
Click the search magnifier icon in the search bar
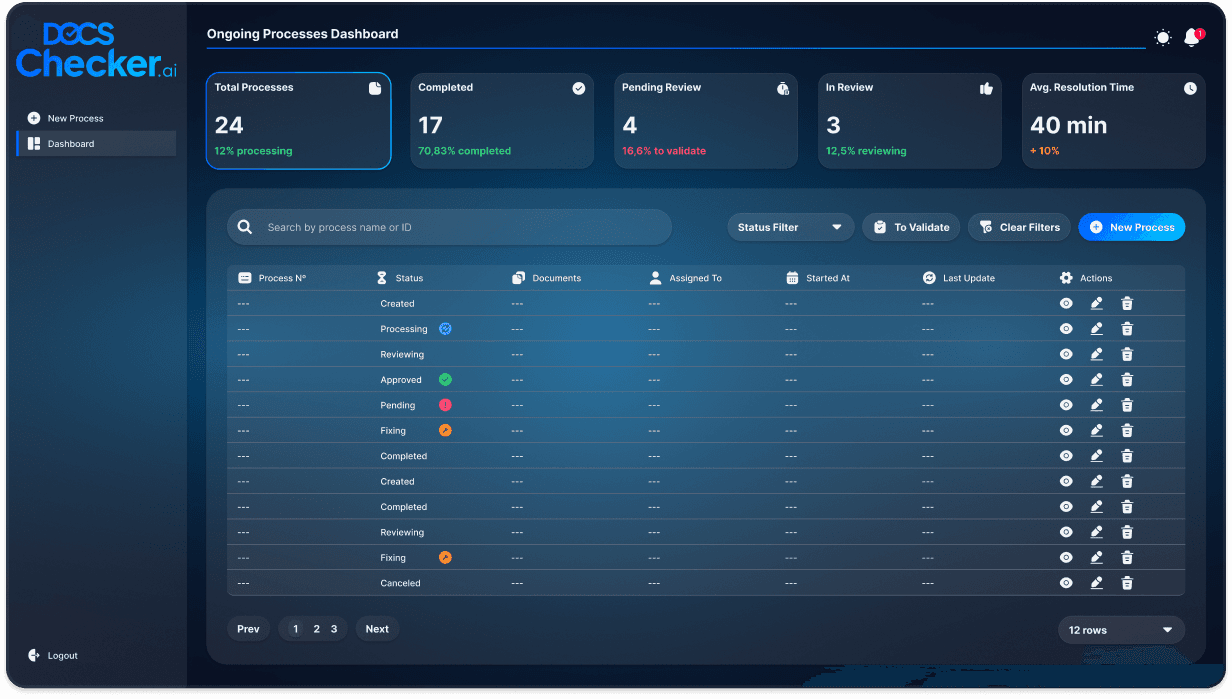pyautogui.click(x=245, y=227)
